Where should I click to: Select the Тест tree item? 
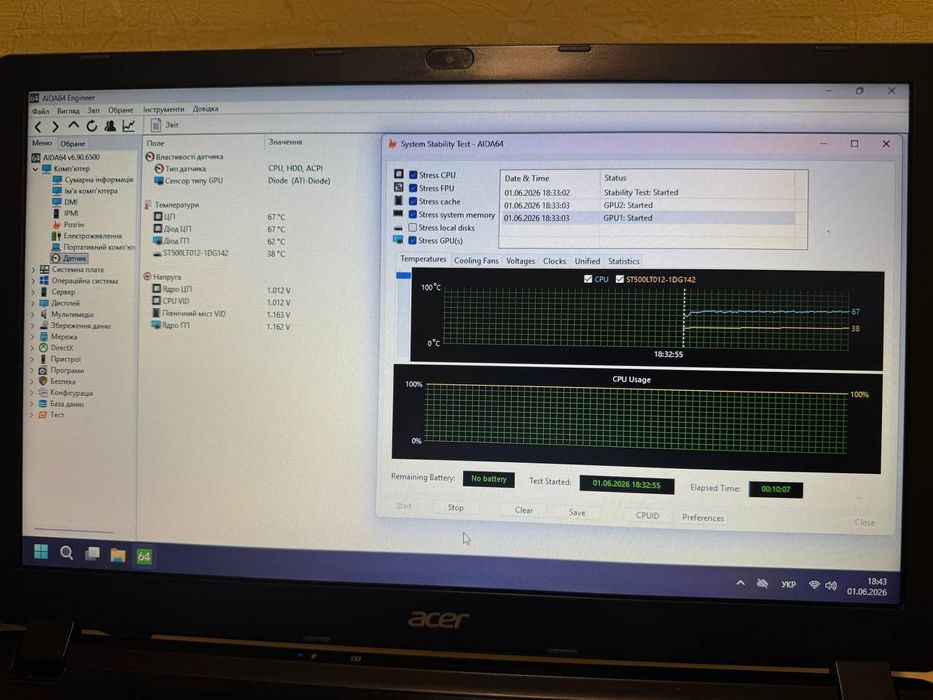[x=57, y=415]
